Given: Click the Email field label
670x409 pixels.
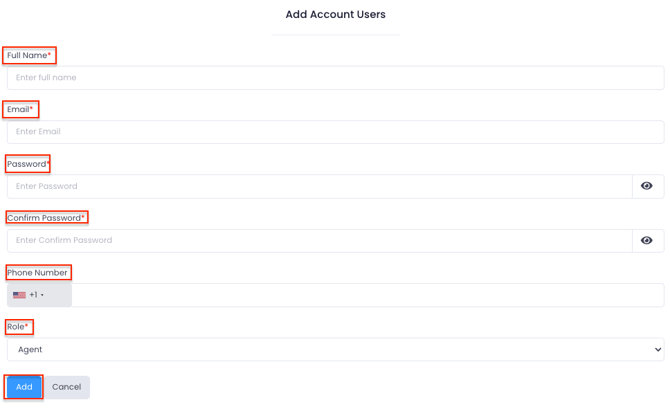Looking at the screenshot, I should [x=20, y=109].
